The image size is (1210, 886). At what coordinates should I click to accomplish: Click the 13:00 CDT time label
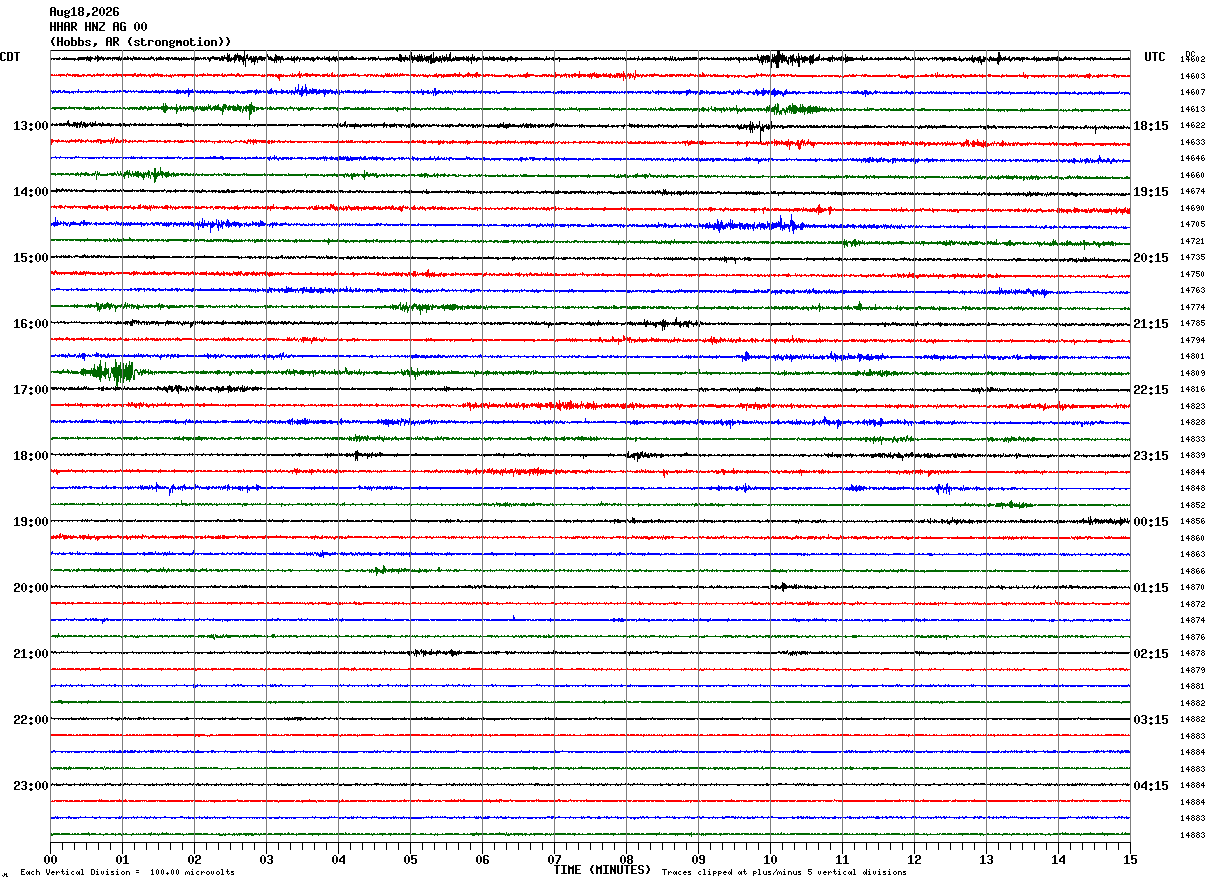(x=31, y=126)
